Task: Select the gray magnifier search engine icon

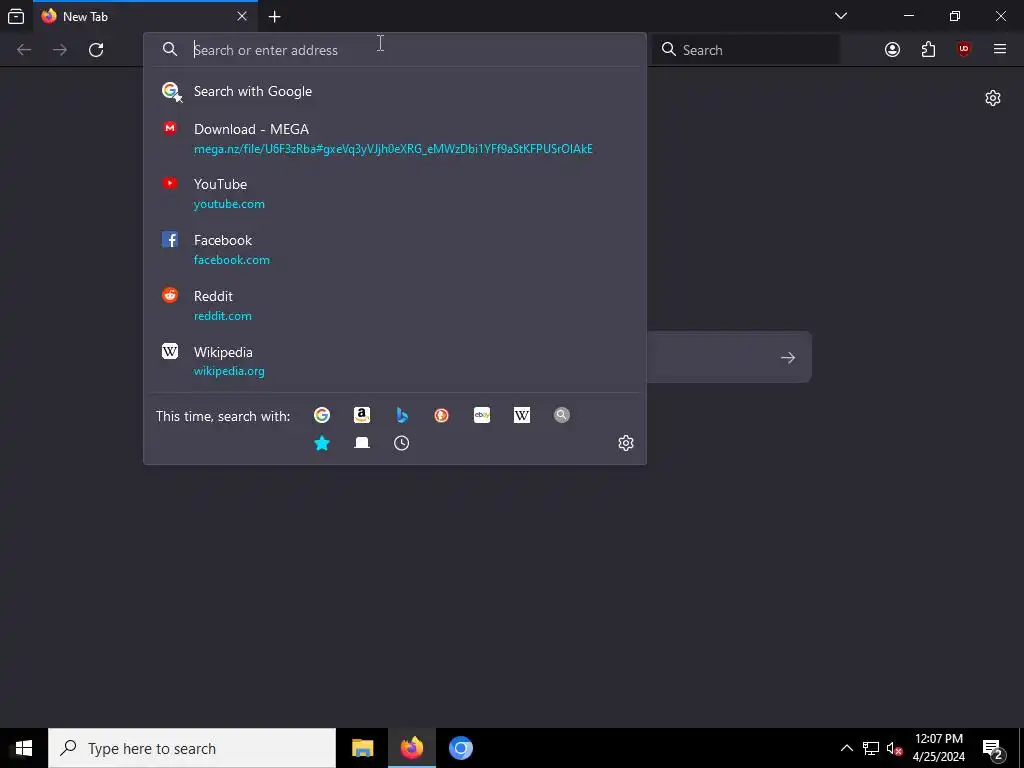Action: pos(562,415)
